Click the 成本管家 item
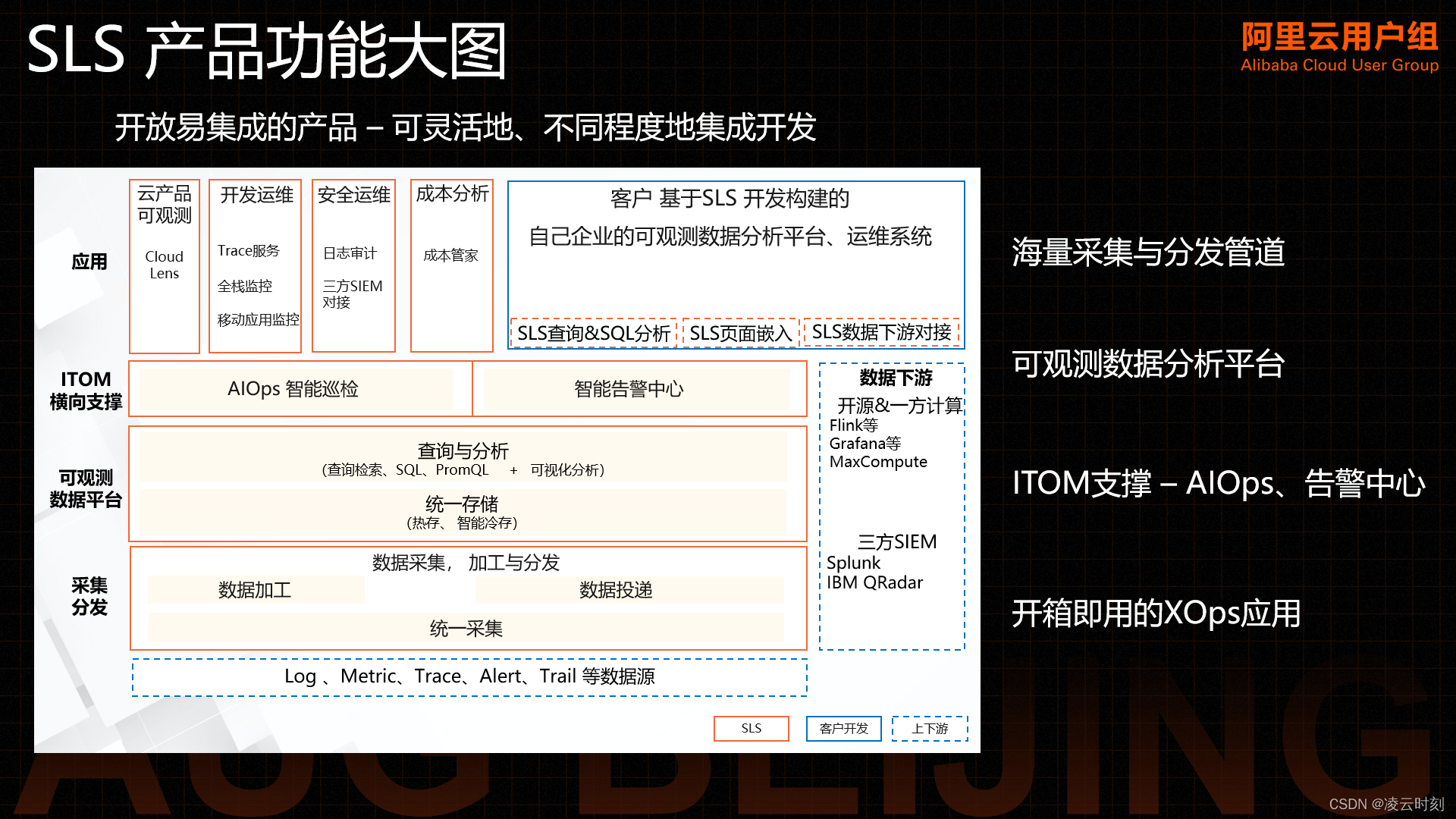The height and width of the screenshot is (819, 1456). [450, 256]
